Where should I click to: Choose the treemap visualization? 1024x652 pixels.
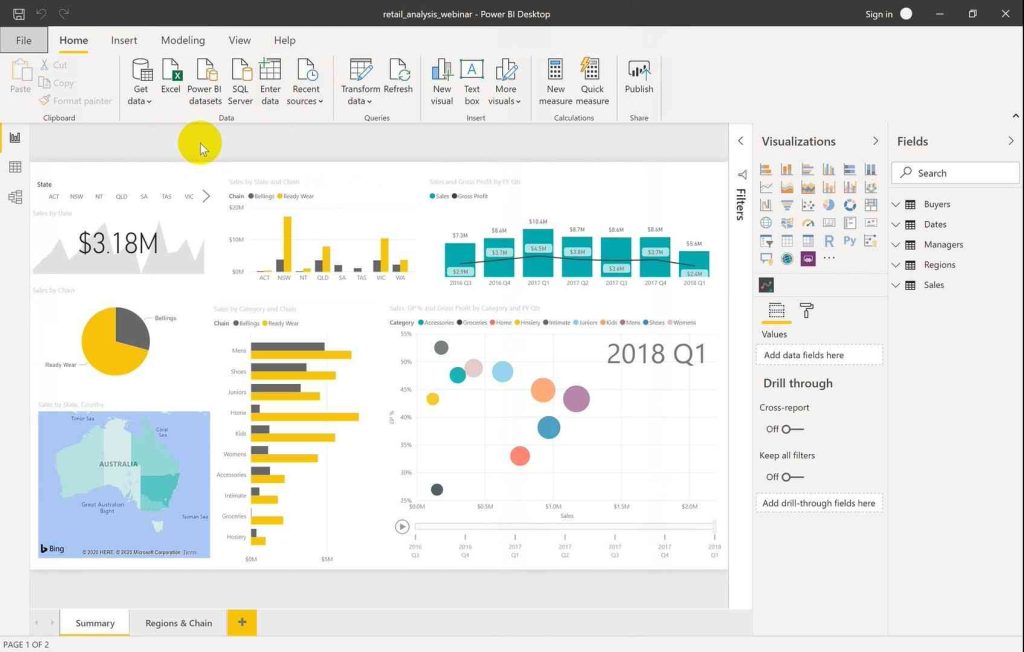point(871,205)
